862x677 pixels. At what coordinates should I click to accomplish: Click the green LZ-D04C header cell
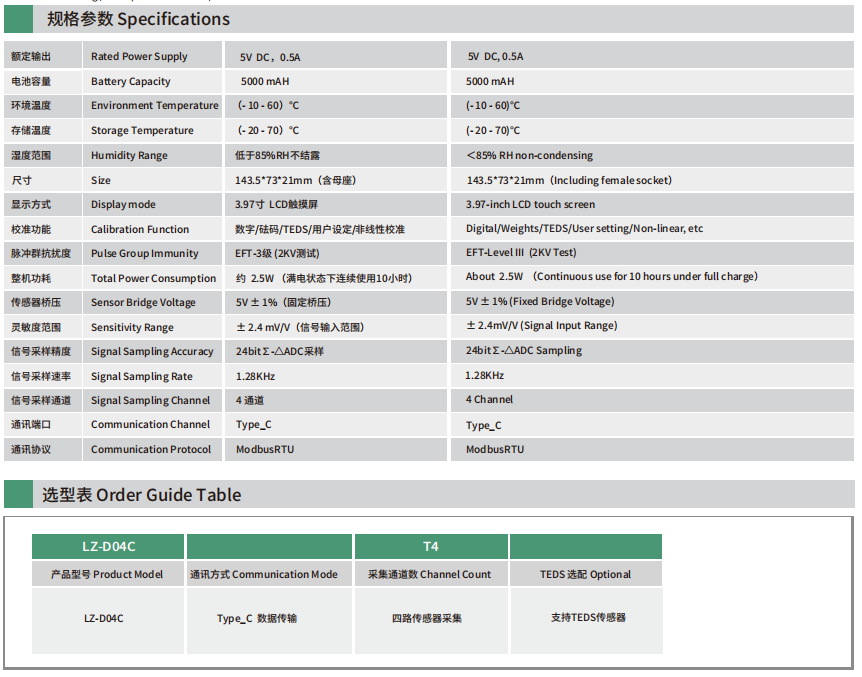tap(108, 546)
